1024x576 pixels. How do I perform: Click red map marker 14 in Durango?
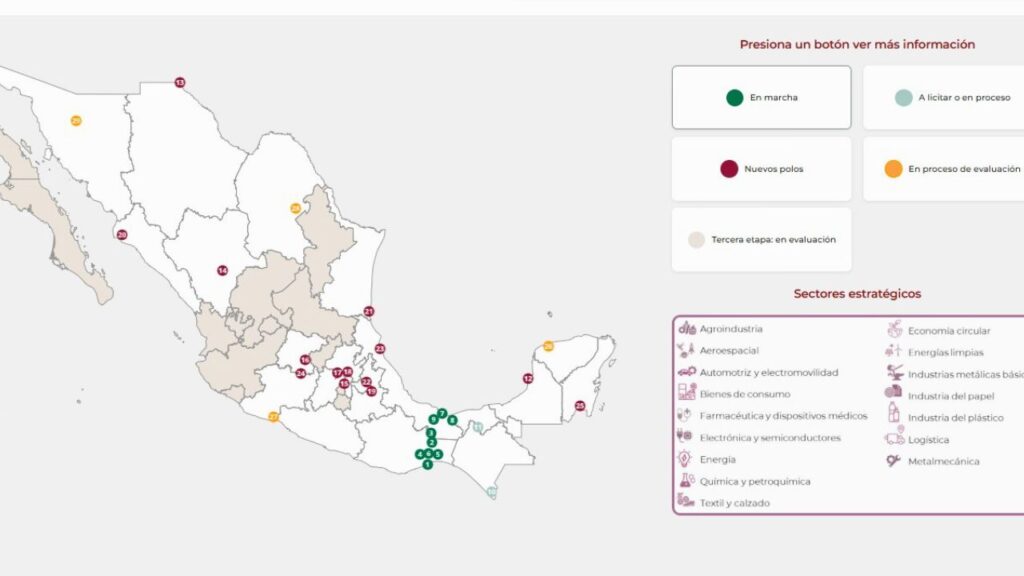tap(222, 270)
